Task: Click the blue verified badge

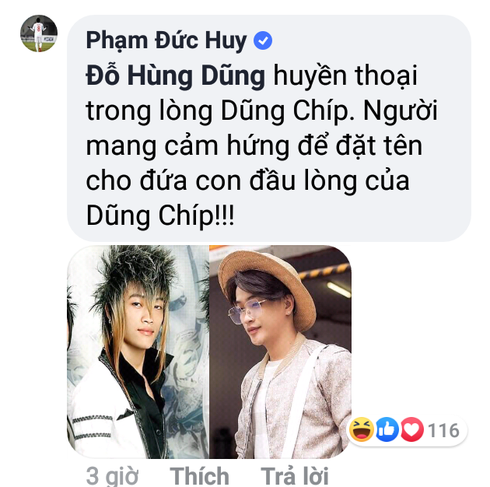Action: tap(263, 40)
